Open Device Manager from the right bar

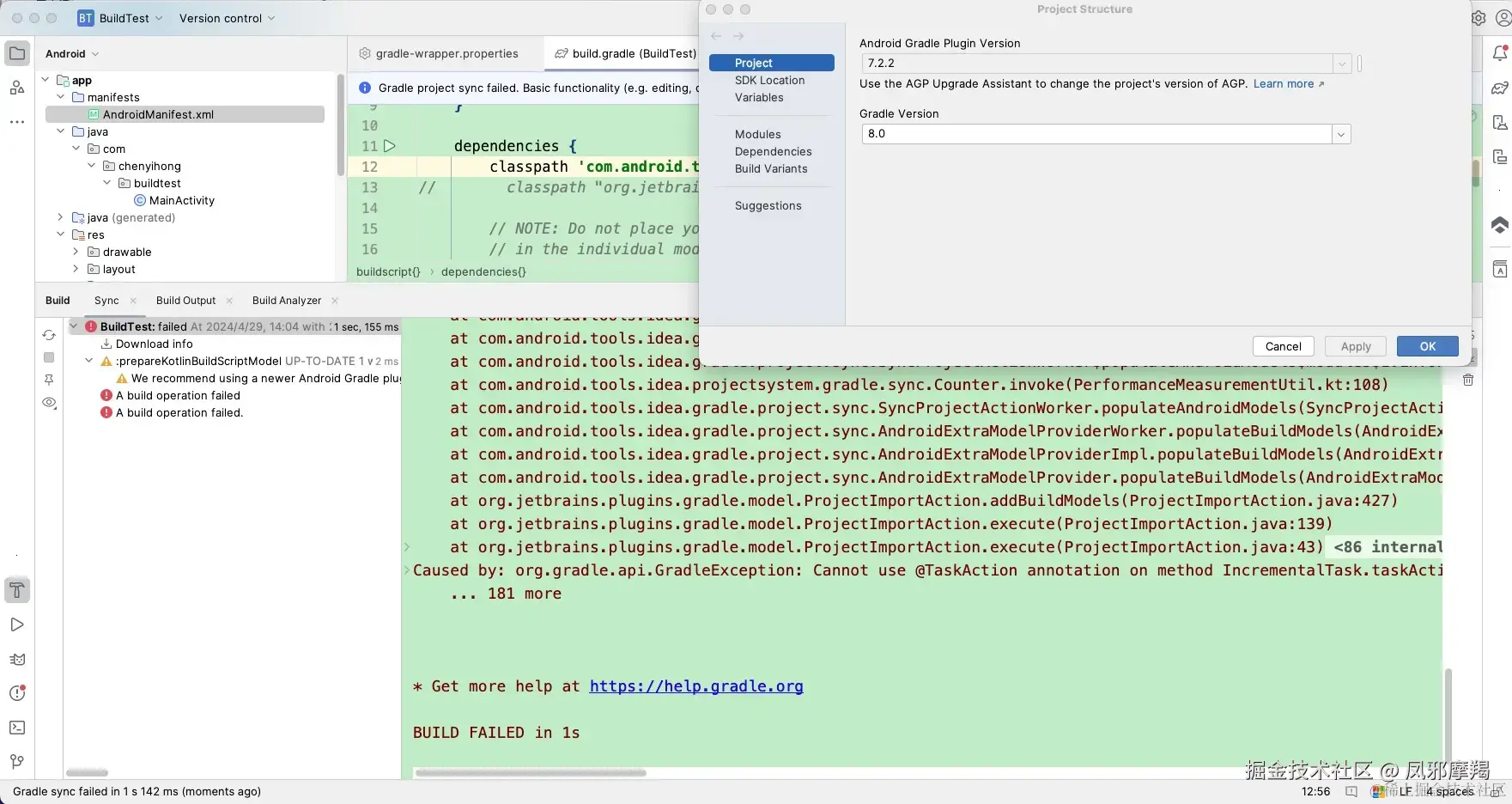coord(1500,122)
